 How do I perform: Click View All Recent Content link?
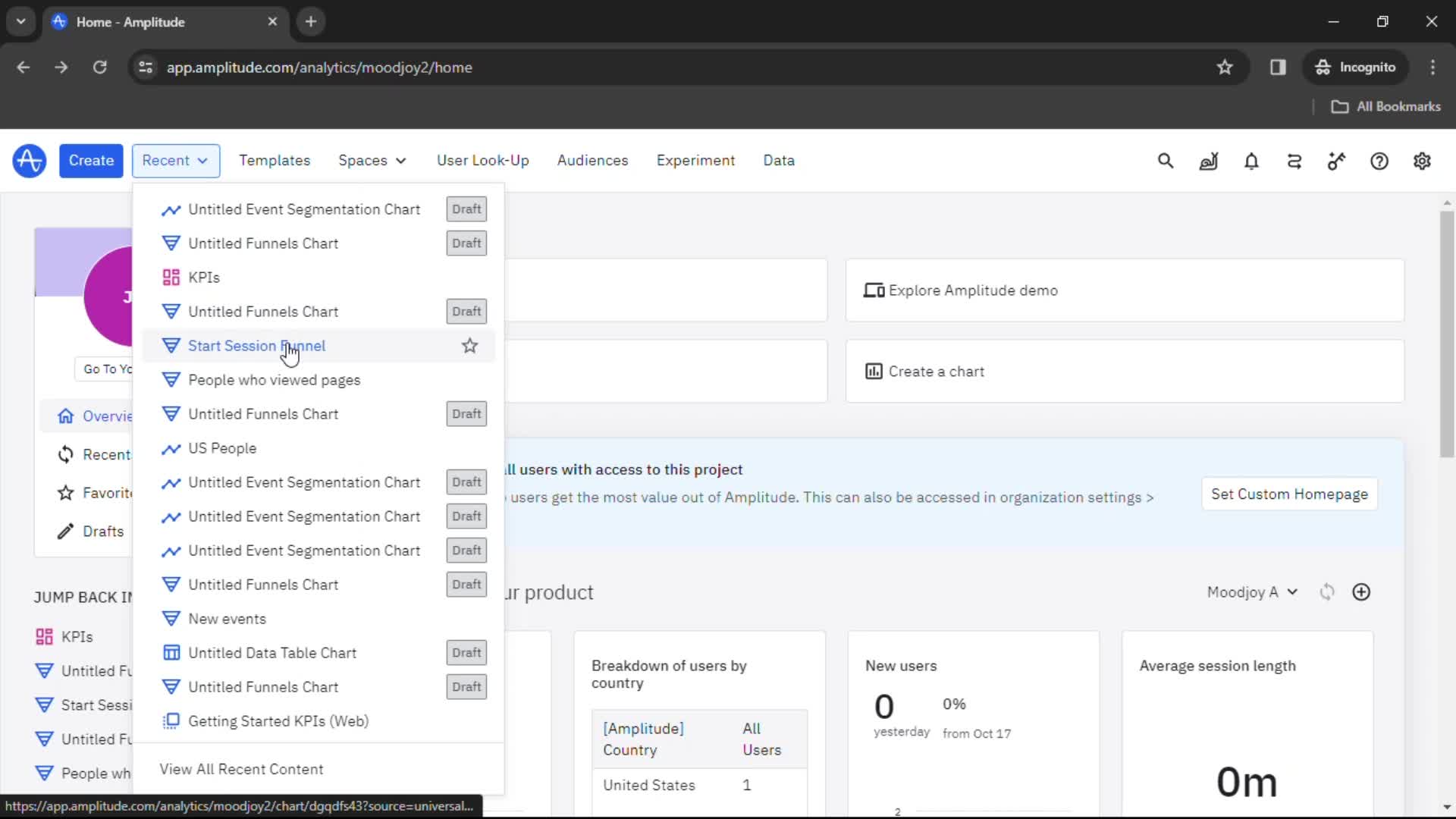241,770
